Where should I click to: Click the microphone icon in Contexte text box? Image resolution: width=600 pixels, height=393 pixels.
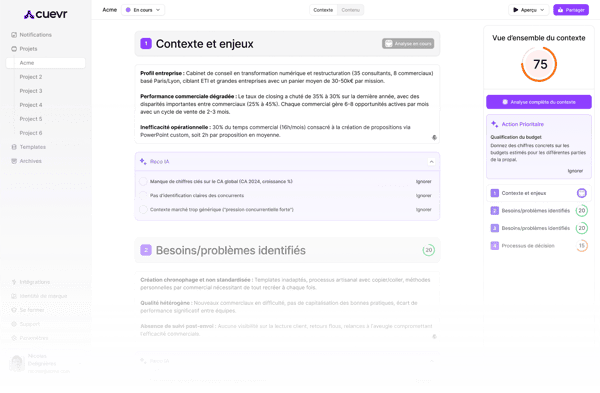coord(434,138)
